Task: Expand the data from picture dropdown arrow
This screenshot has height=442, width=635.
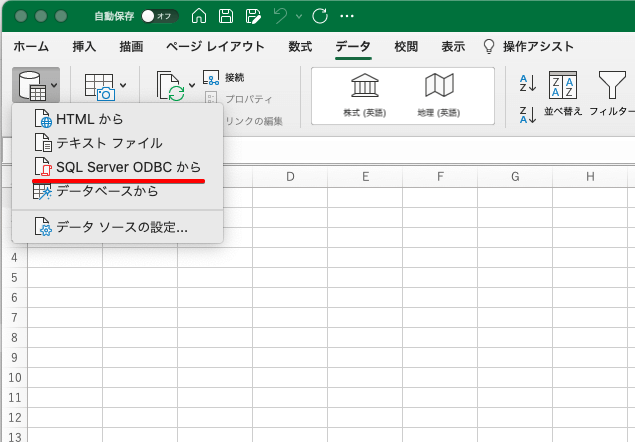Action: [123, 85]
